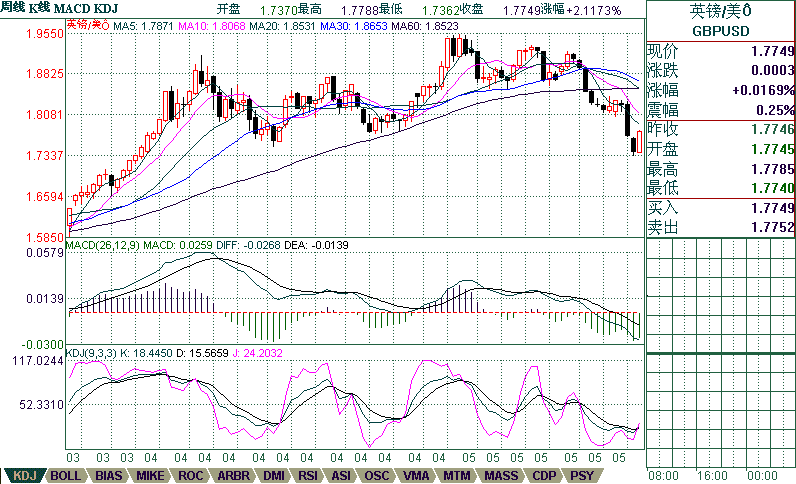Click the 最低 1.7740 quote row
This screenshot has height=484, width=796.
(721, 188)
